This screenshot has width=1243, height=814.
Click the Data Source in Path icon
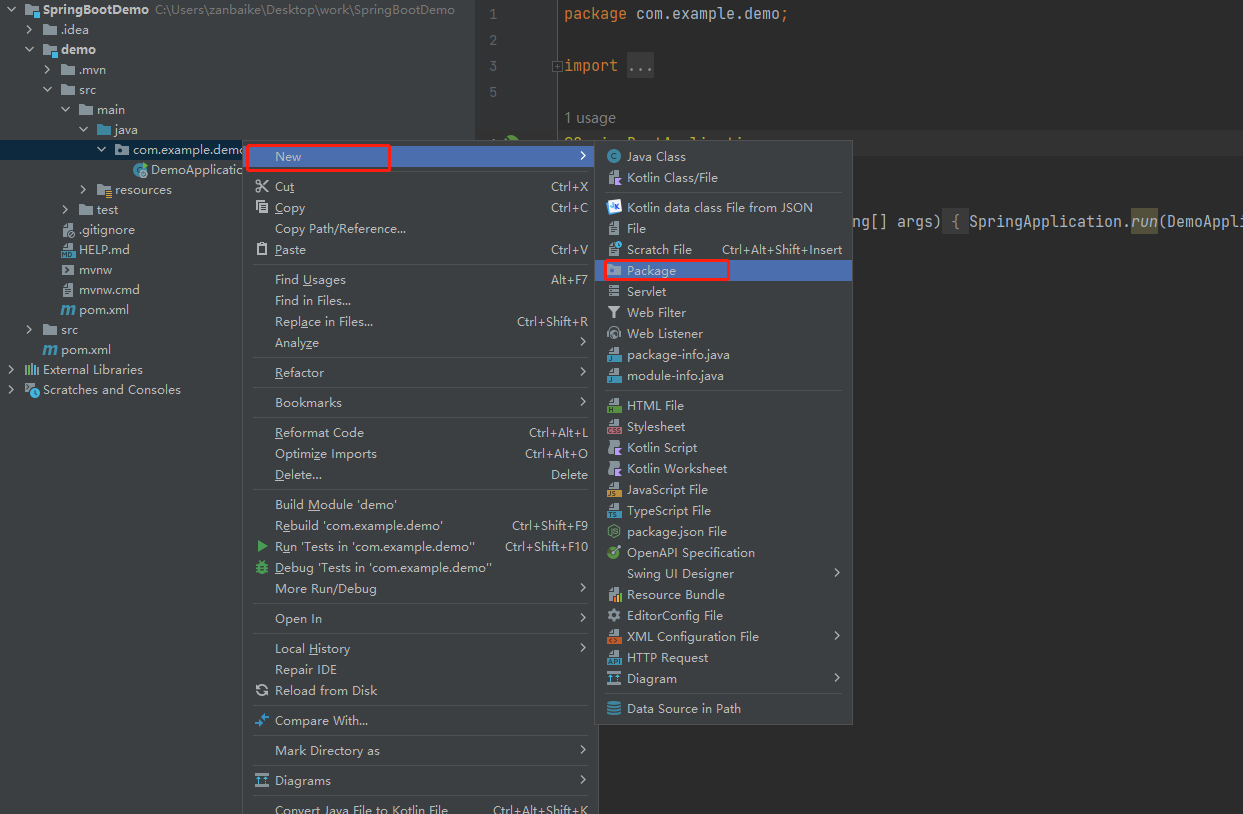[x=614, y=709]
